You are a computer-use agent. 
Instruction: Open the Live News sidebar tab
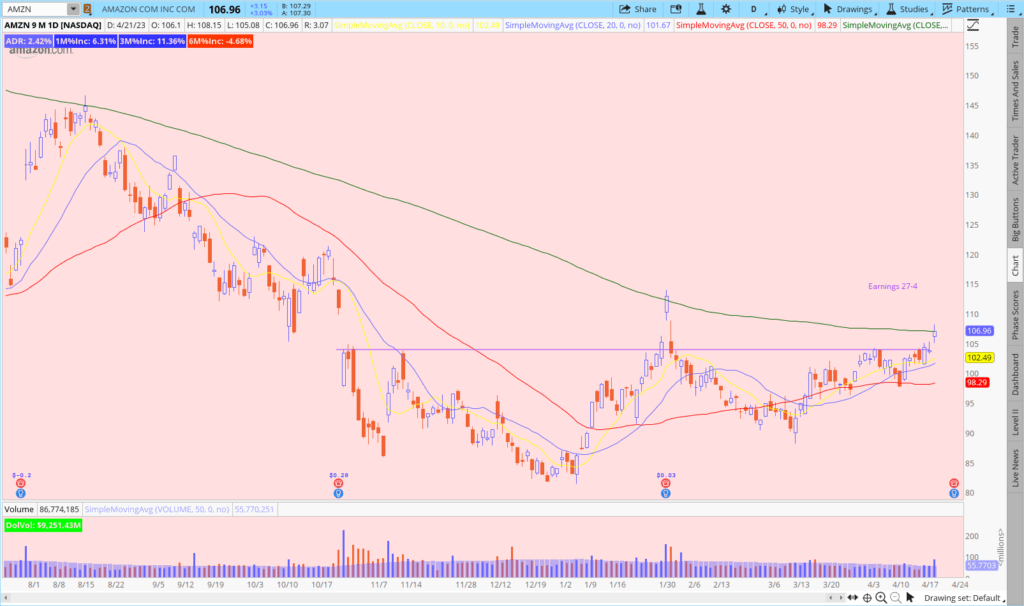(1016, 468)
